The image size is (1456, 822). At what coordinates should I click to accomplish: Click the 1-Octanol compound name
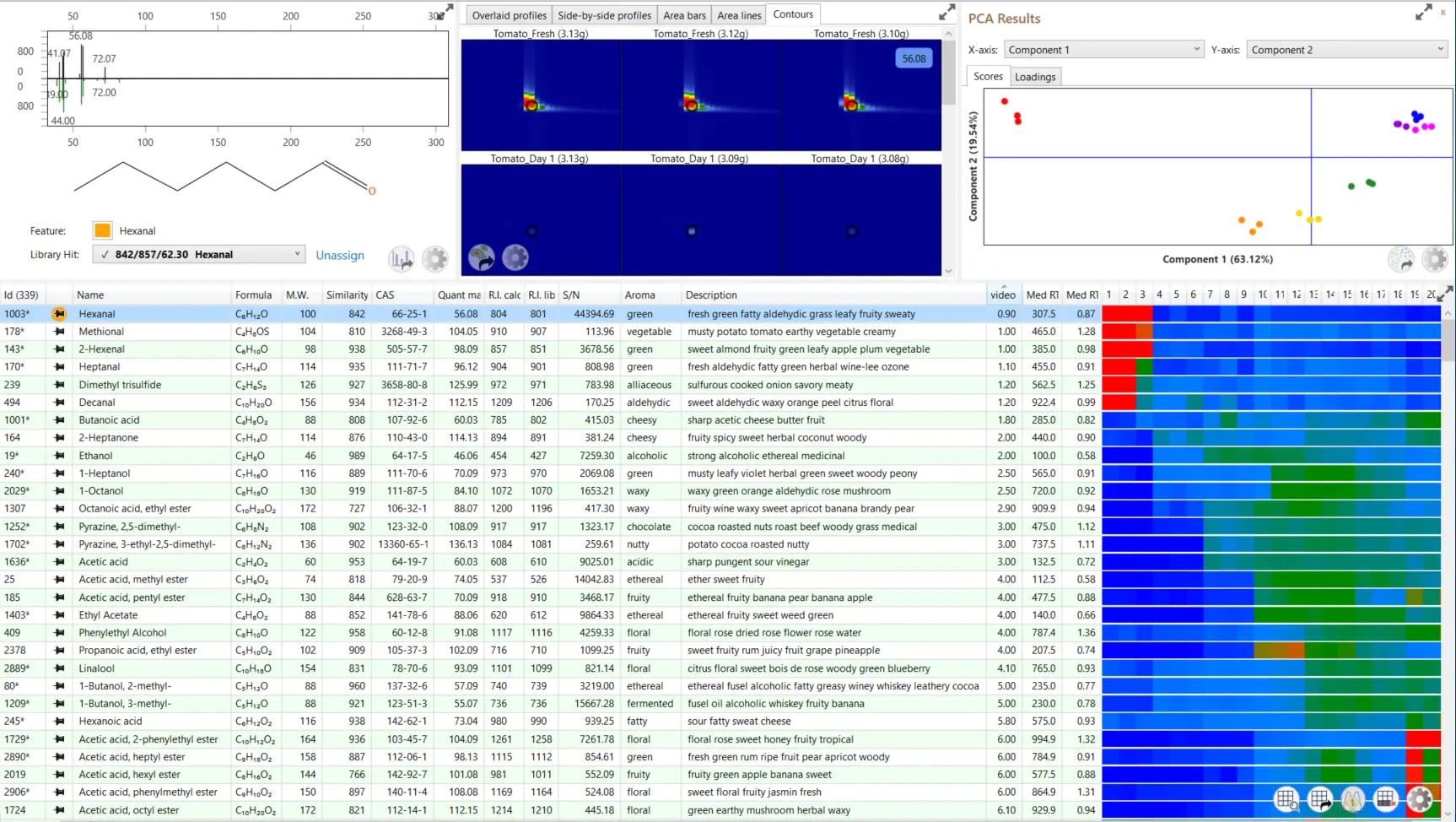click(100, 491)
